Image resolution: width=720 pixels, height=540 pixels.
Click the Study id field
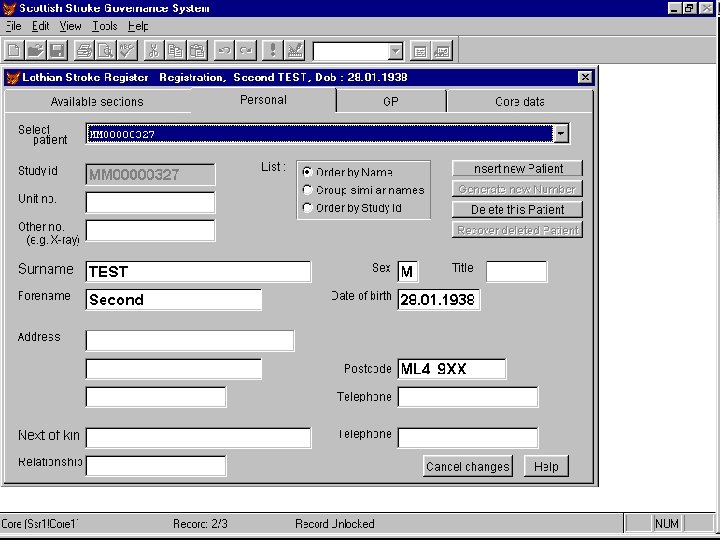(150, 174)
